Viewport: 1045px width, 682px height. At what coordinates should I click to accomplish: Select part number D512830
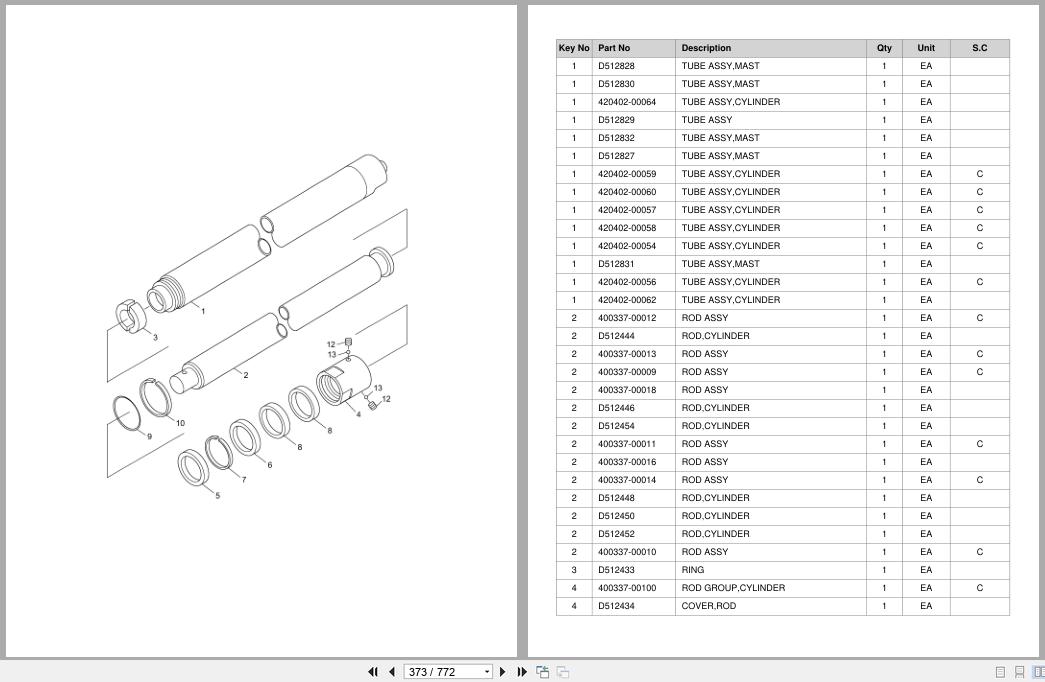(616, 84)
